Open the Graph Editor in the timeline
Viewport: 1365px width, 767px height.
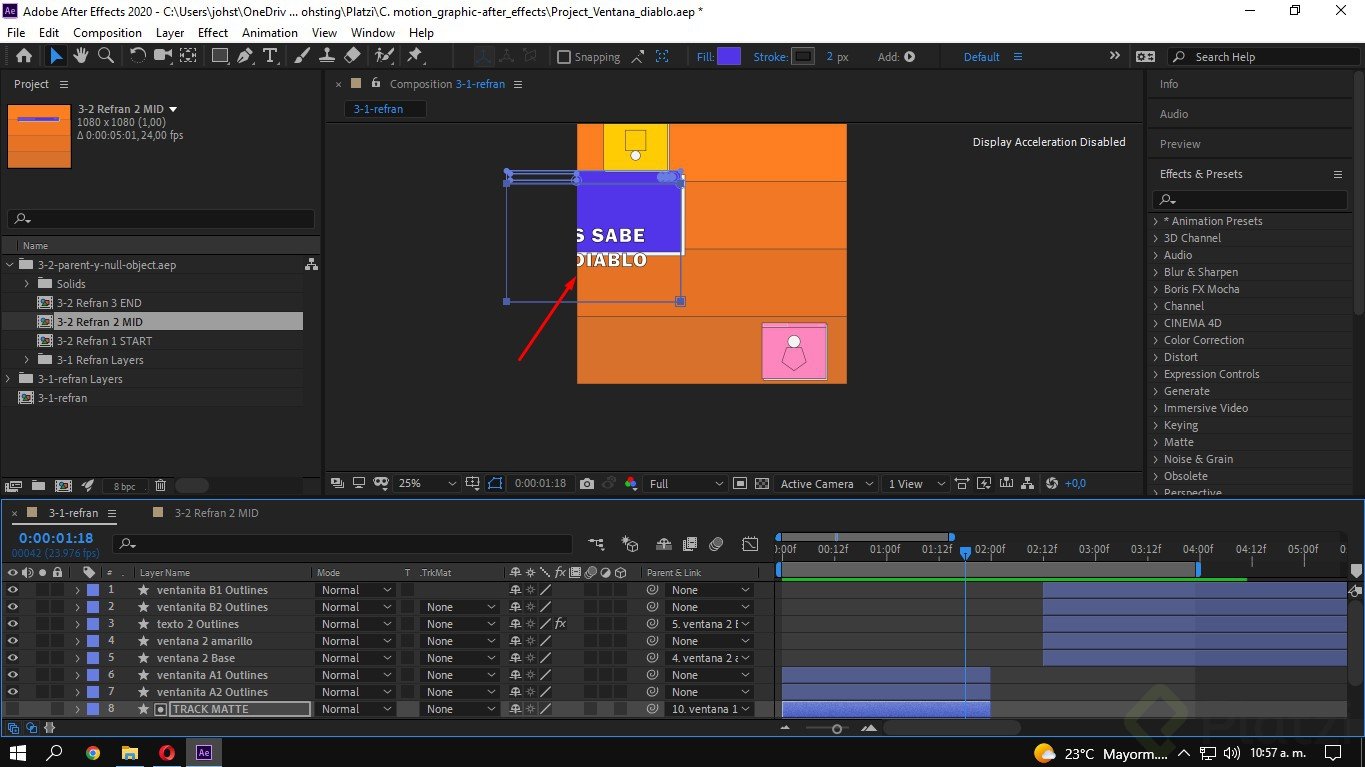(x=750, y=544)
